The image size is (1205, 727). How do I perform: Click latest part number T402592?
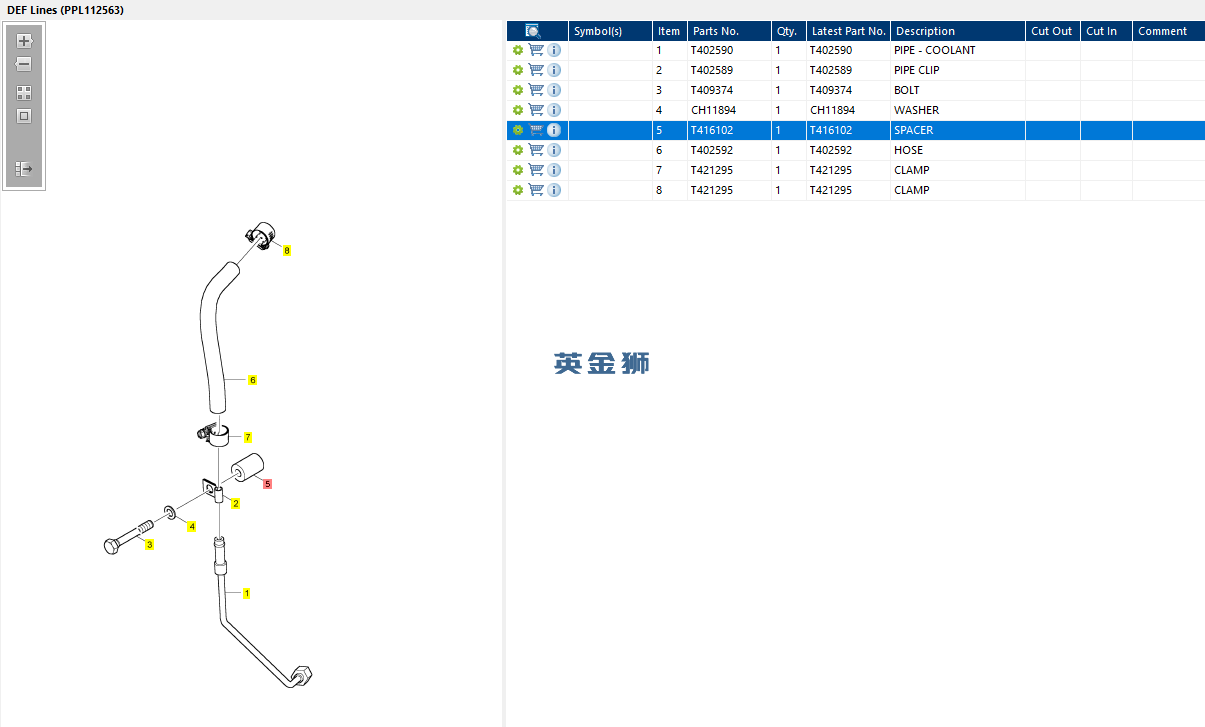[831, 150]
